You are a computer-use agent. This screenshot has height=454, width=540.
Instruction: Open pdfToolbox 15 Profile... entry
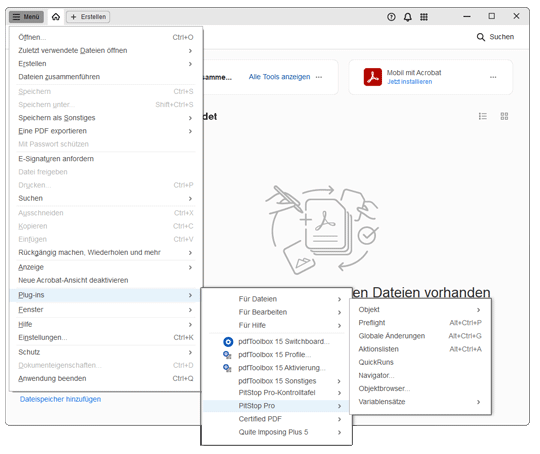[x=277, y=354]
